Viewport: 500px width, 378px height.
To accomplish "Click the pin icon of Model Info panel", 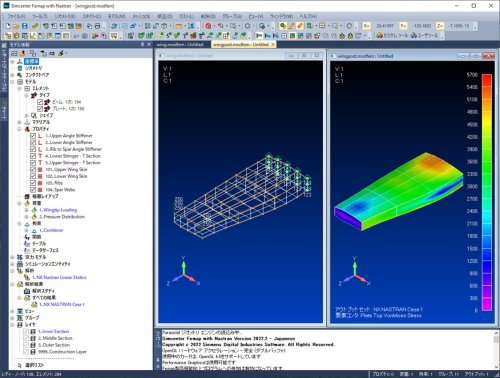I will coord(143,44).
